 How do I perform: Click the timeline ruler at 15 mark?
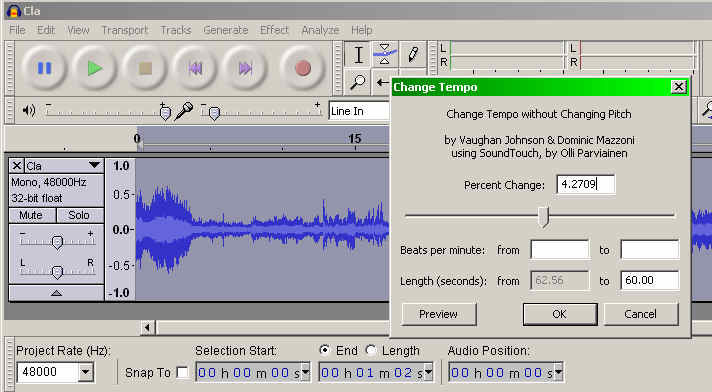pos(355,139)
